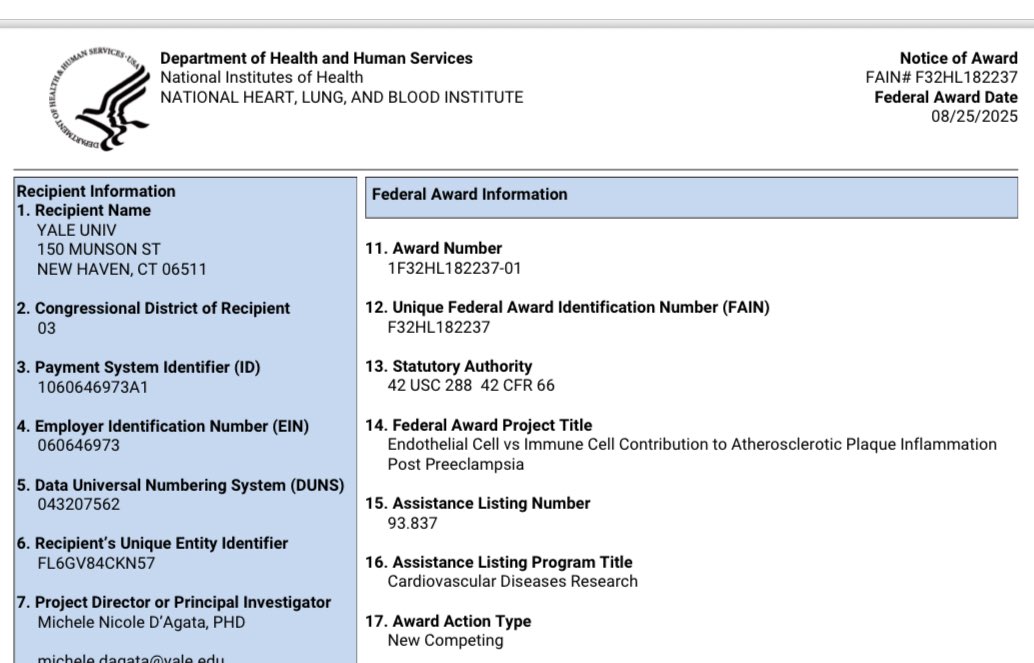This screenshot has width=1034, height=663.
Task: Click the '11. Award Number' label
Action: (434, 248)
